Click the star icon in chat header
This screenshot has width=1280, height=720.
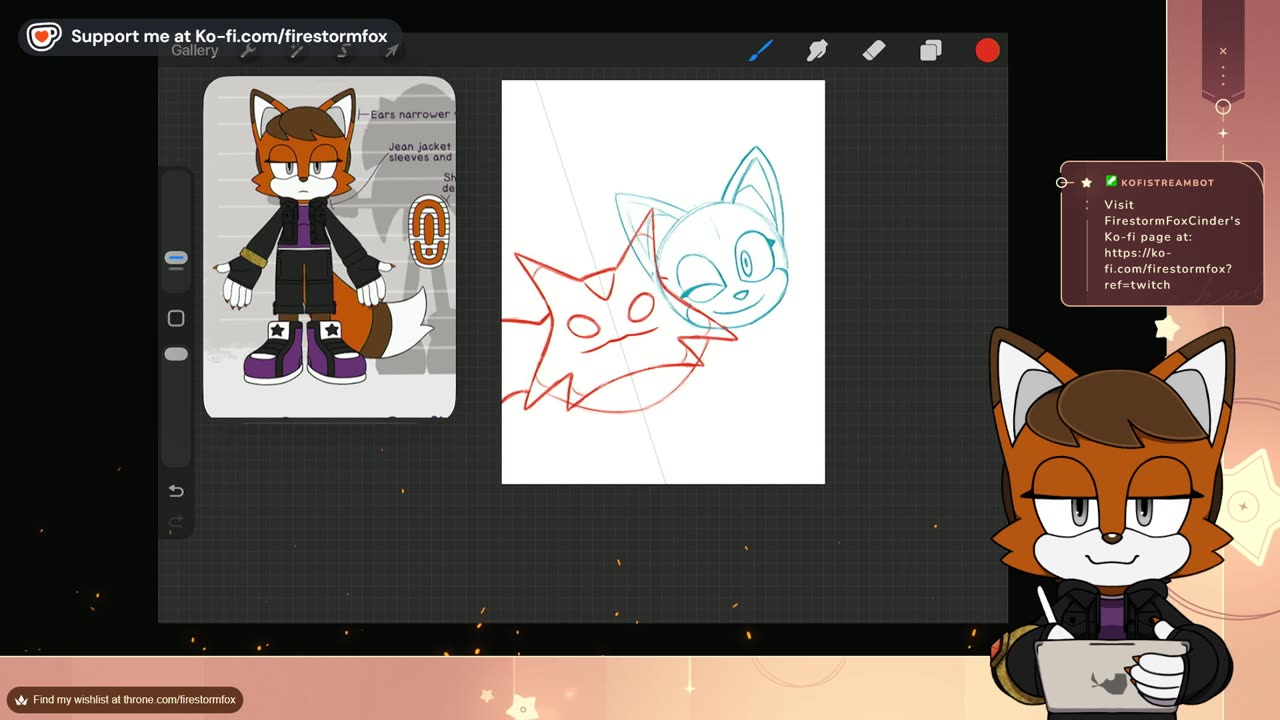pyautogui.click(x=1086, y=182)
